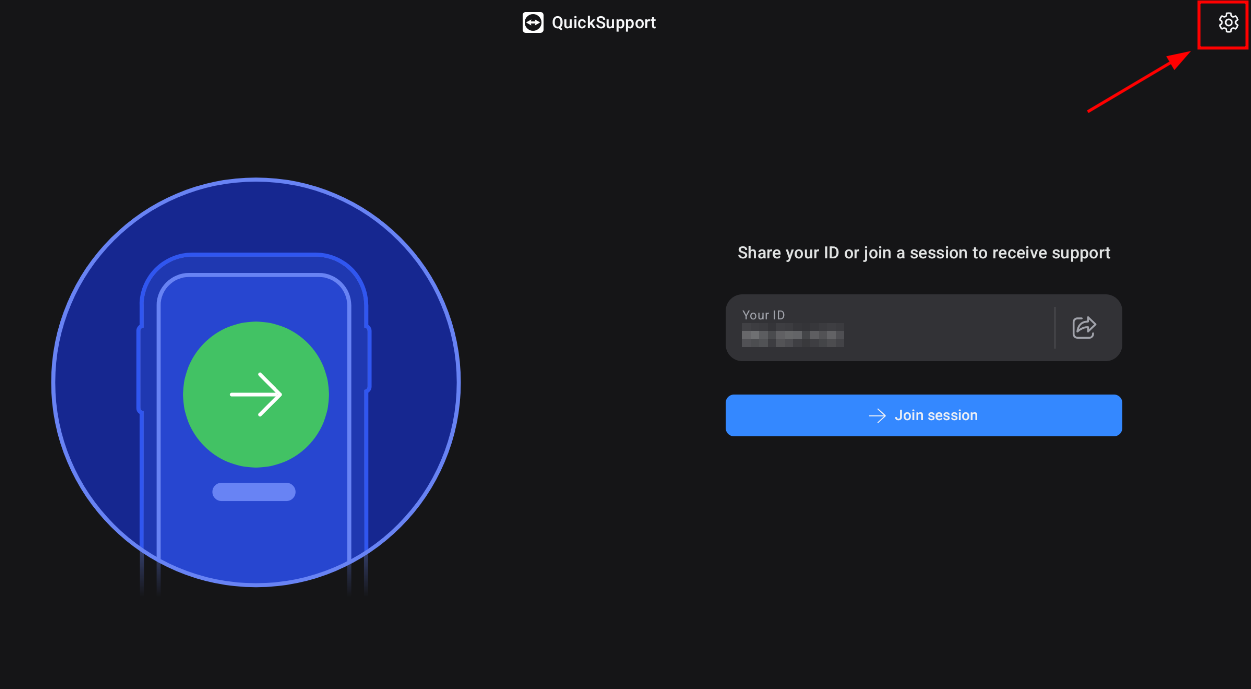Screen dimensions: 1251x689
Task: Click the TeamViewer logo in header
Action: point(533,23)
